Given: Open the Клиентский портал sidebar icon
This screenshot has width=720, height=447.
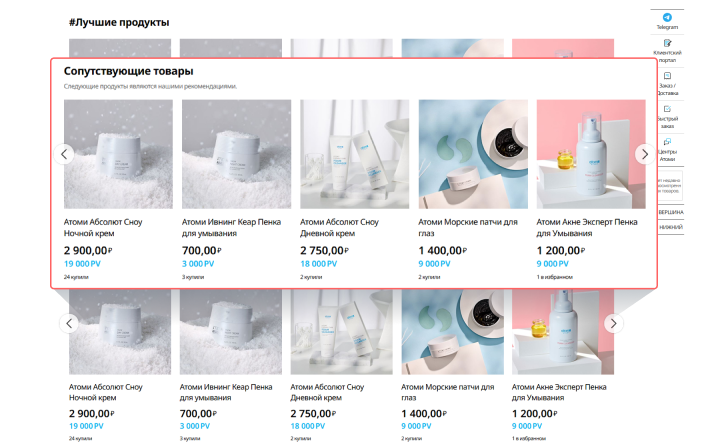Looking at the screenshot, I should [x=667, y=51].
